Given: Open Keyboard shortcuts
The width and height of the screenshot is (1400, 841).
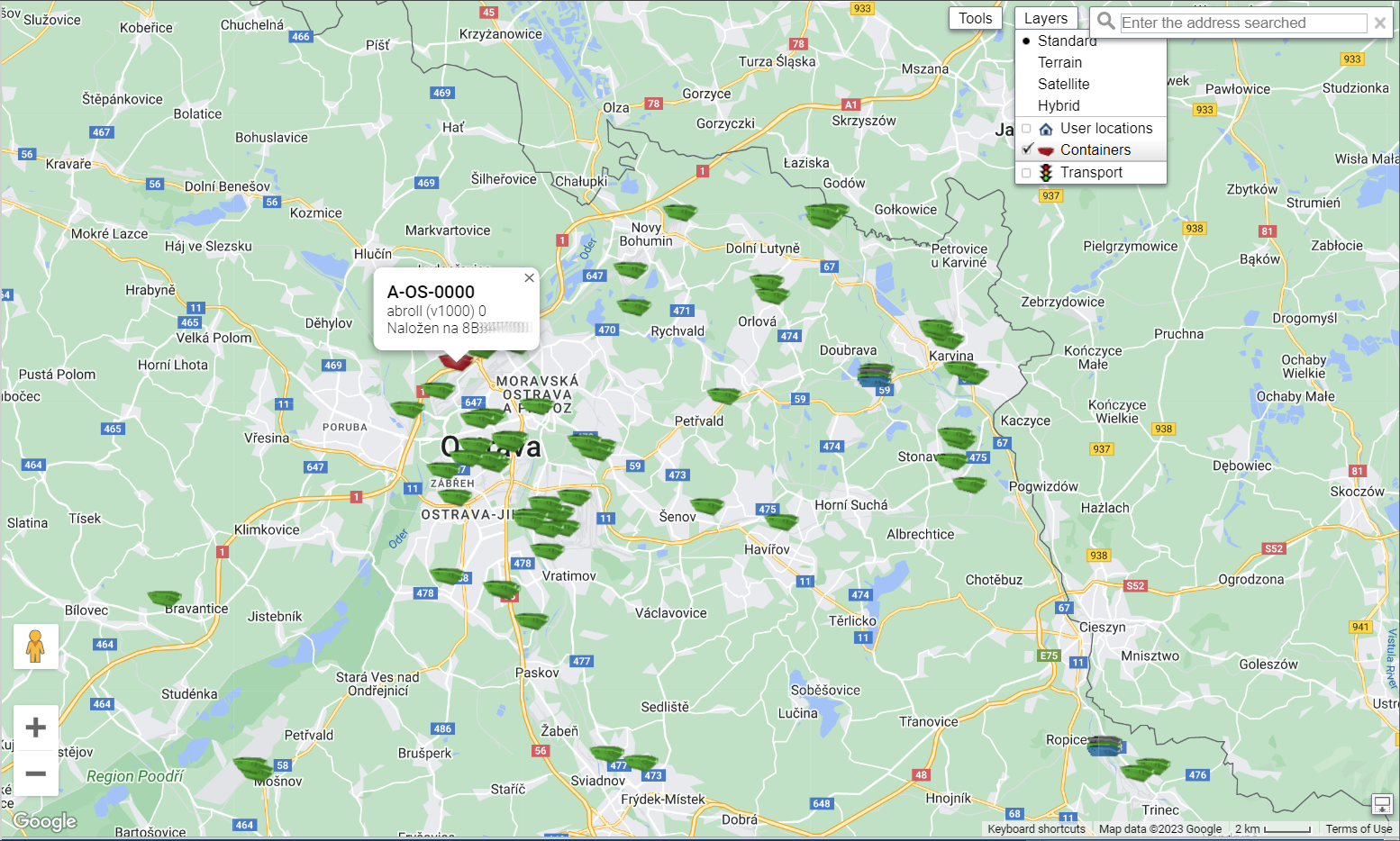Looking at the screenshot, I should 1036,829.
